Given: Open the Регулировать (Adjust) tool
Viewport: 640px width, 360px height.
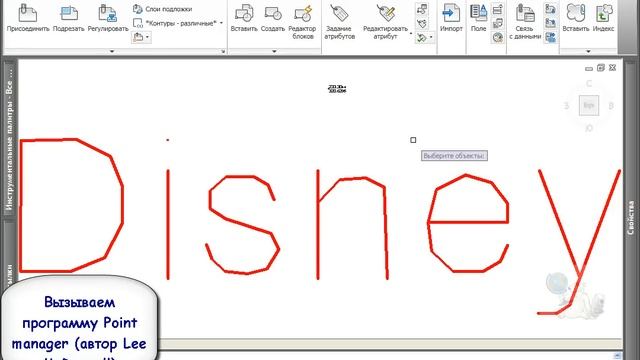Looking at the screenshot, I should (x=108, y=18).
